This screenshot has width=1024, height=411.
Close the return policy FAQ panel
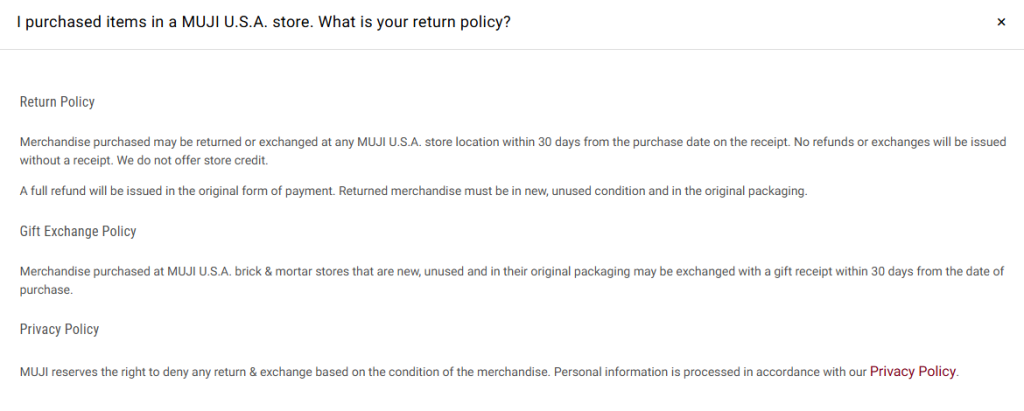point(1001,22)
